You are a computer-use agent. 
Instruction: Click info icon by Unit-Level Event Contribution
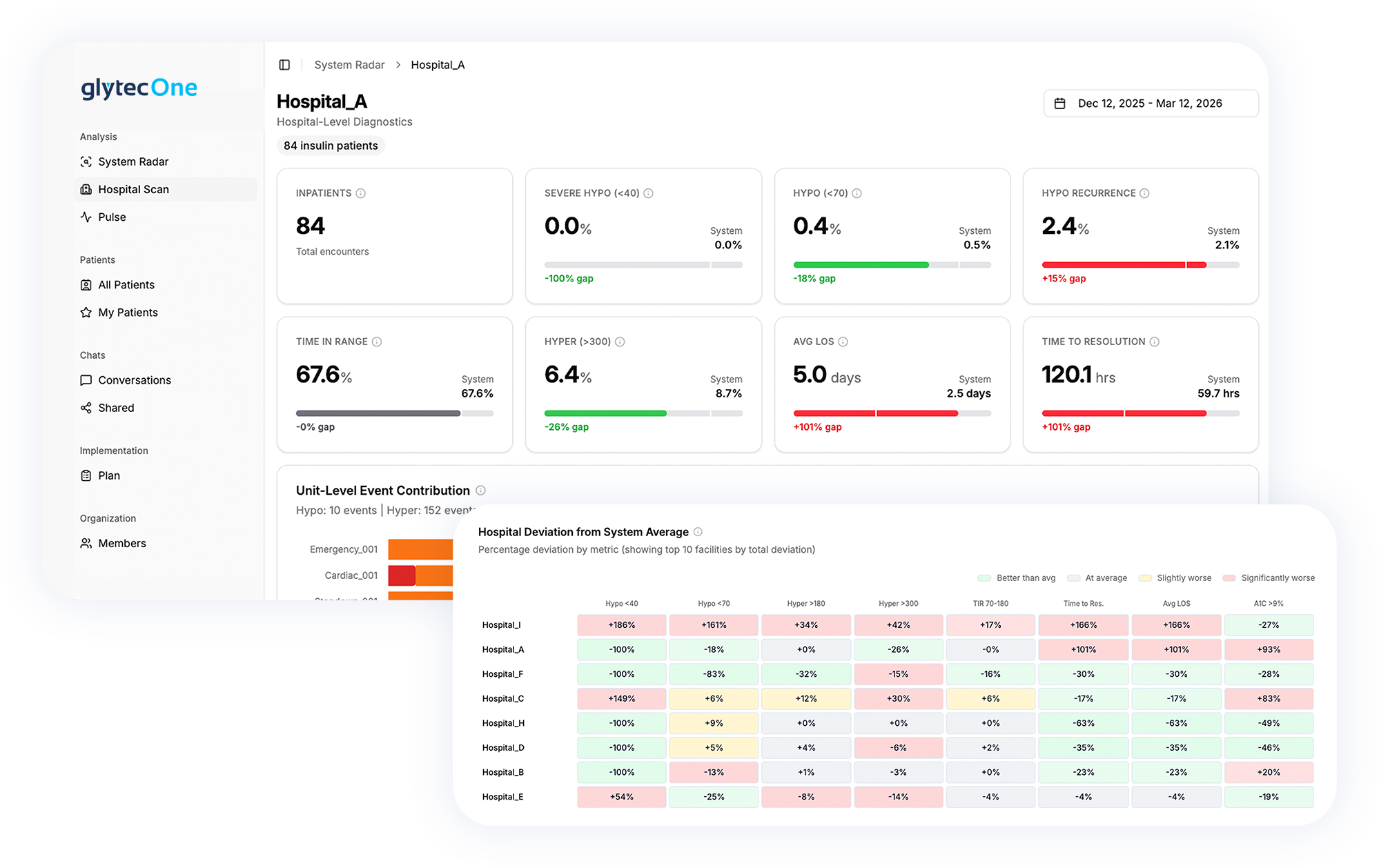tap(481, 491)
